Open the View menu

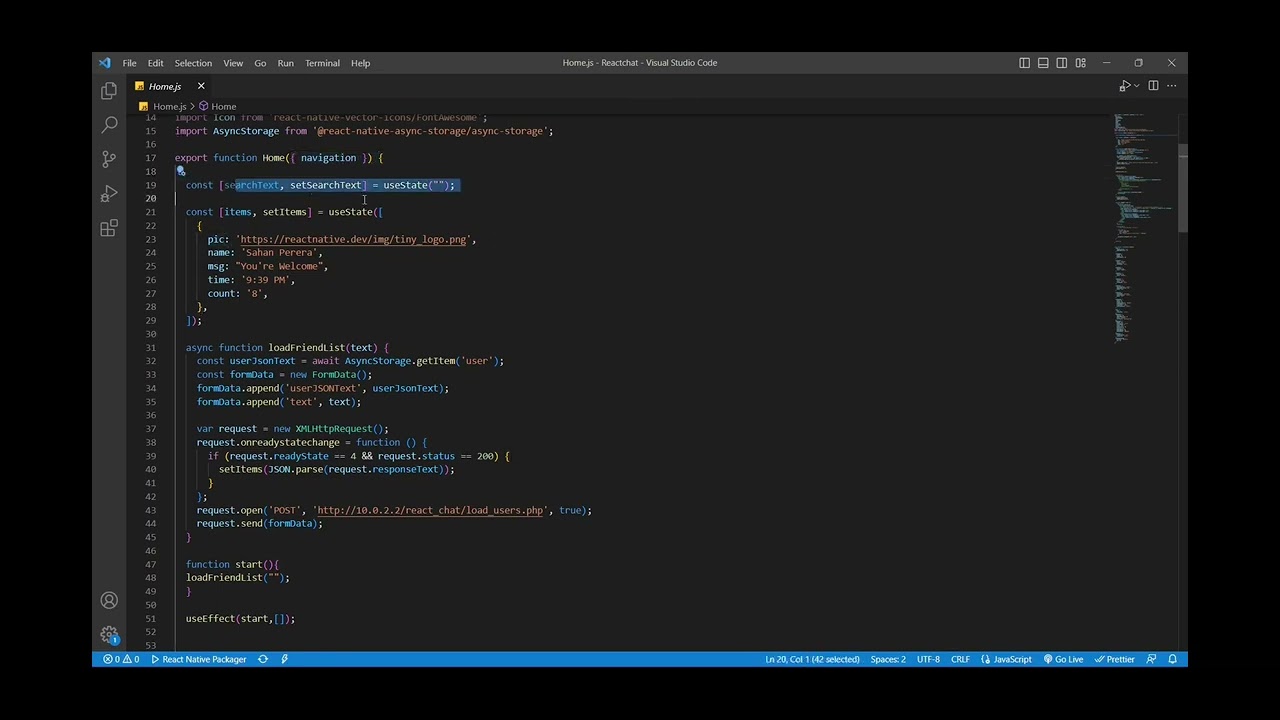(x=233, y=63)
